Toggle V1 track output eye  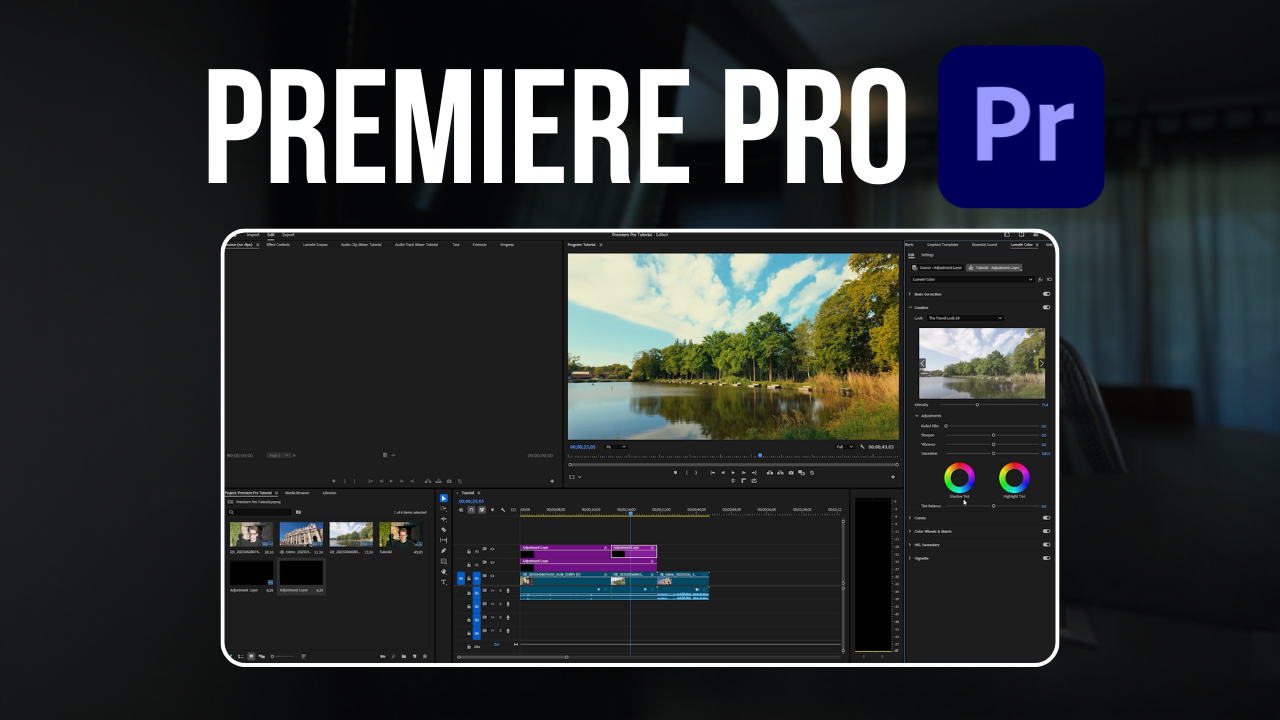pyautogui.click(x=492, y=576)
